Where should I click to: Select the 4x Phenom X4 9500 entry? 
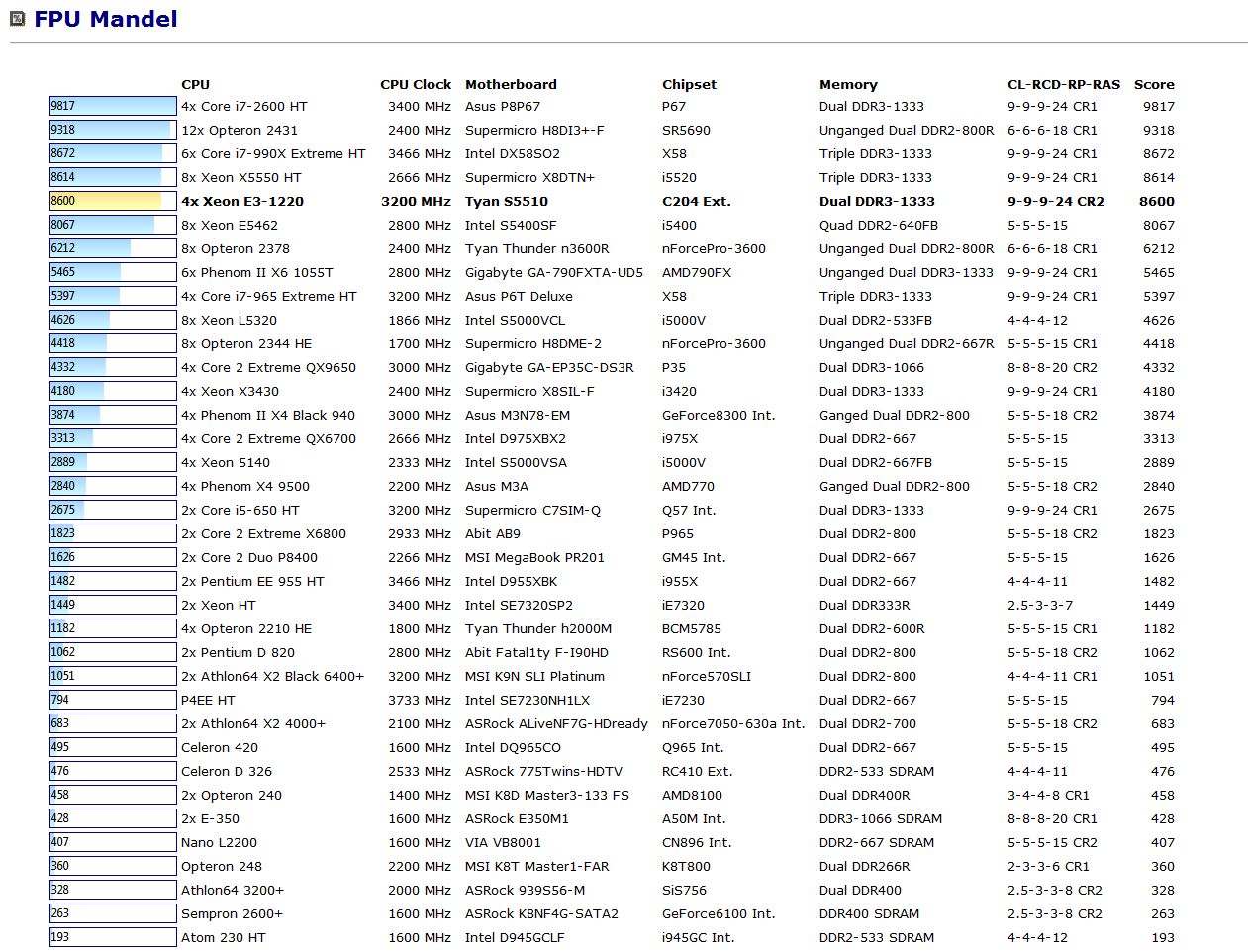pyautogui.click(x=244, y=487)
